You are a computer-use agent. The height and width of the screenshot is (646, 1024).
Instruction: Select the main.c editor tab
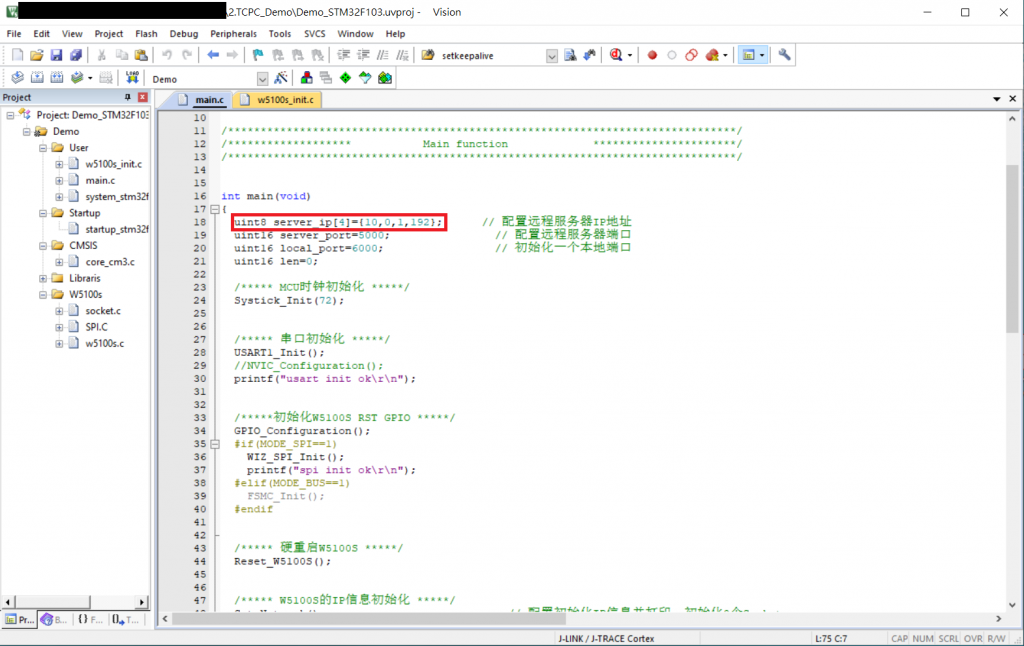click(x=200, y=100)
